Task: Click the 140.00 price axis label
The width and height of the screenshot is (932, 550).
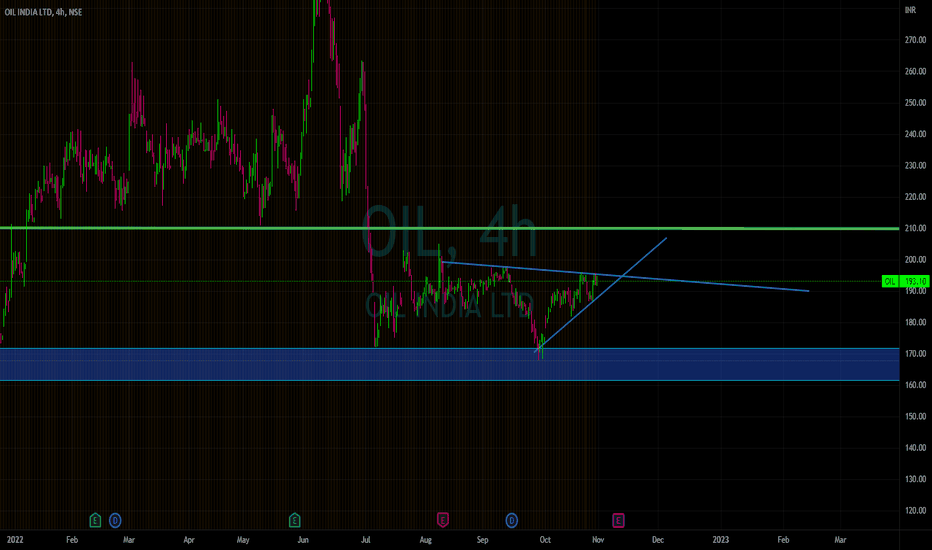Action: [915, 448]
